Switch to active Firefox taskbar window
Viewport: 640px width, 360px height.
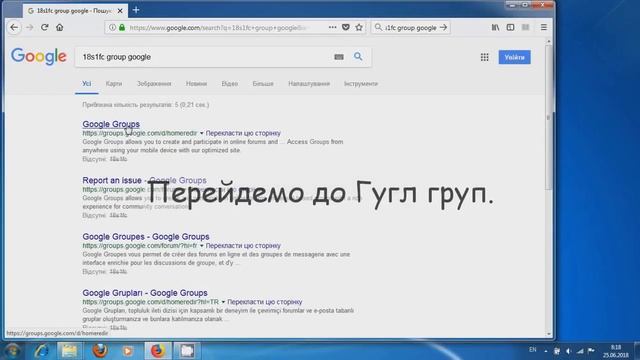coord(158,351)
